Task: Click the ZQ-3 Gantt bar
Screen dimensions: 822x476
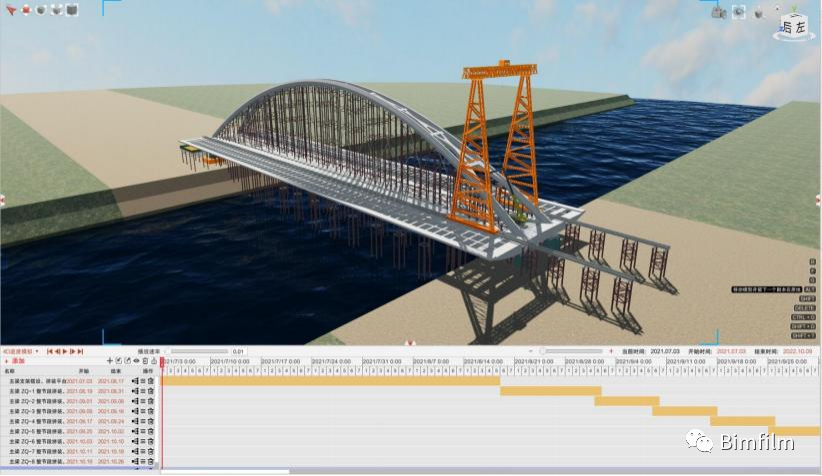Action: 685,411
